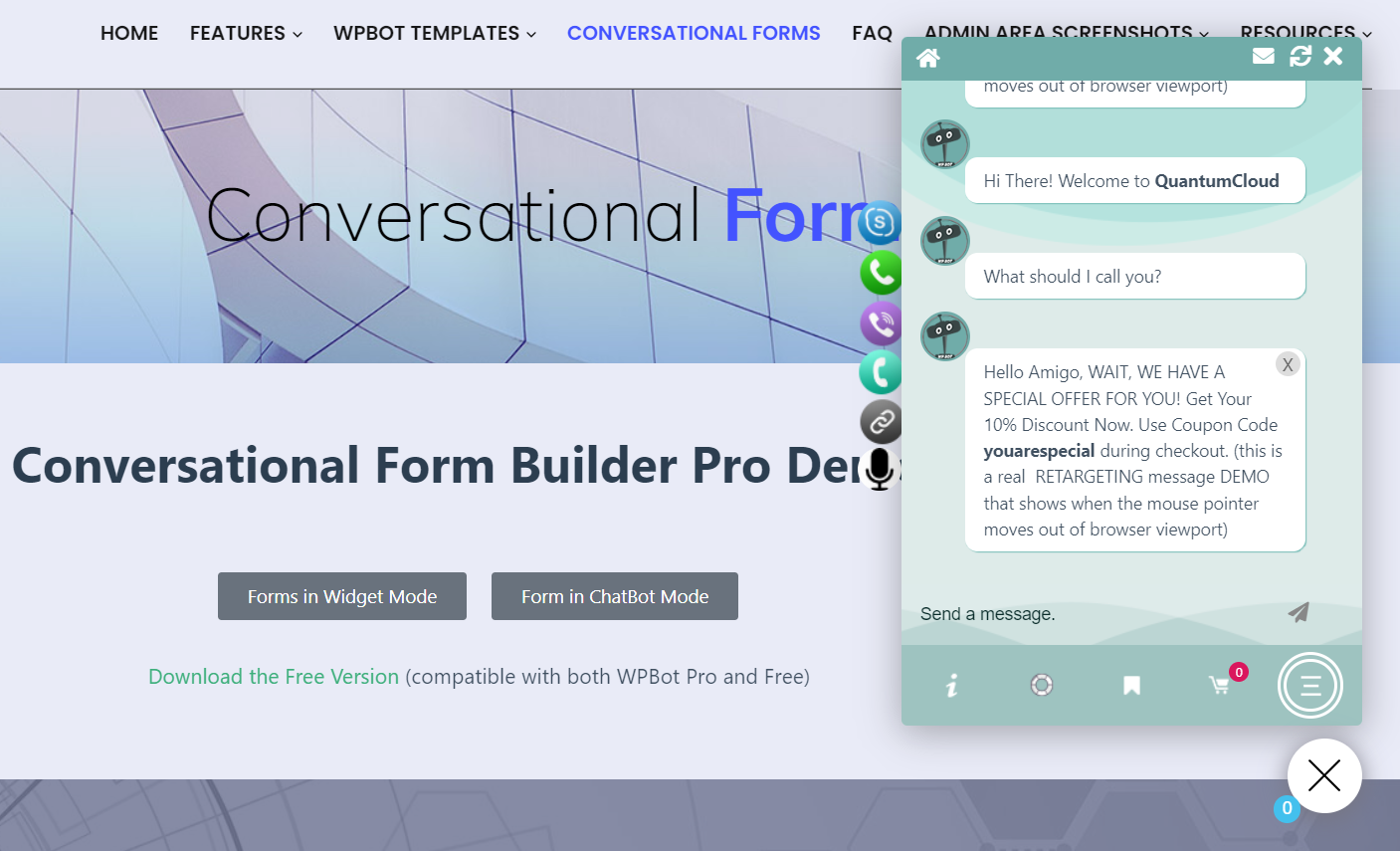The image size is (1400, 851).
Task: Go to HOME menu item
Action: pyautogui.click(x=129, y=33)
